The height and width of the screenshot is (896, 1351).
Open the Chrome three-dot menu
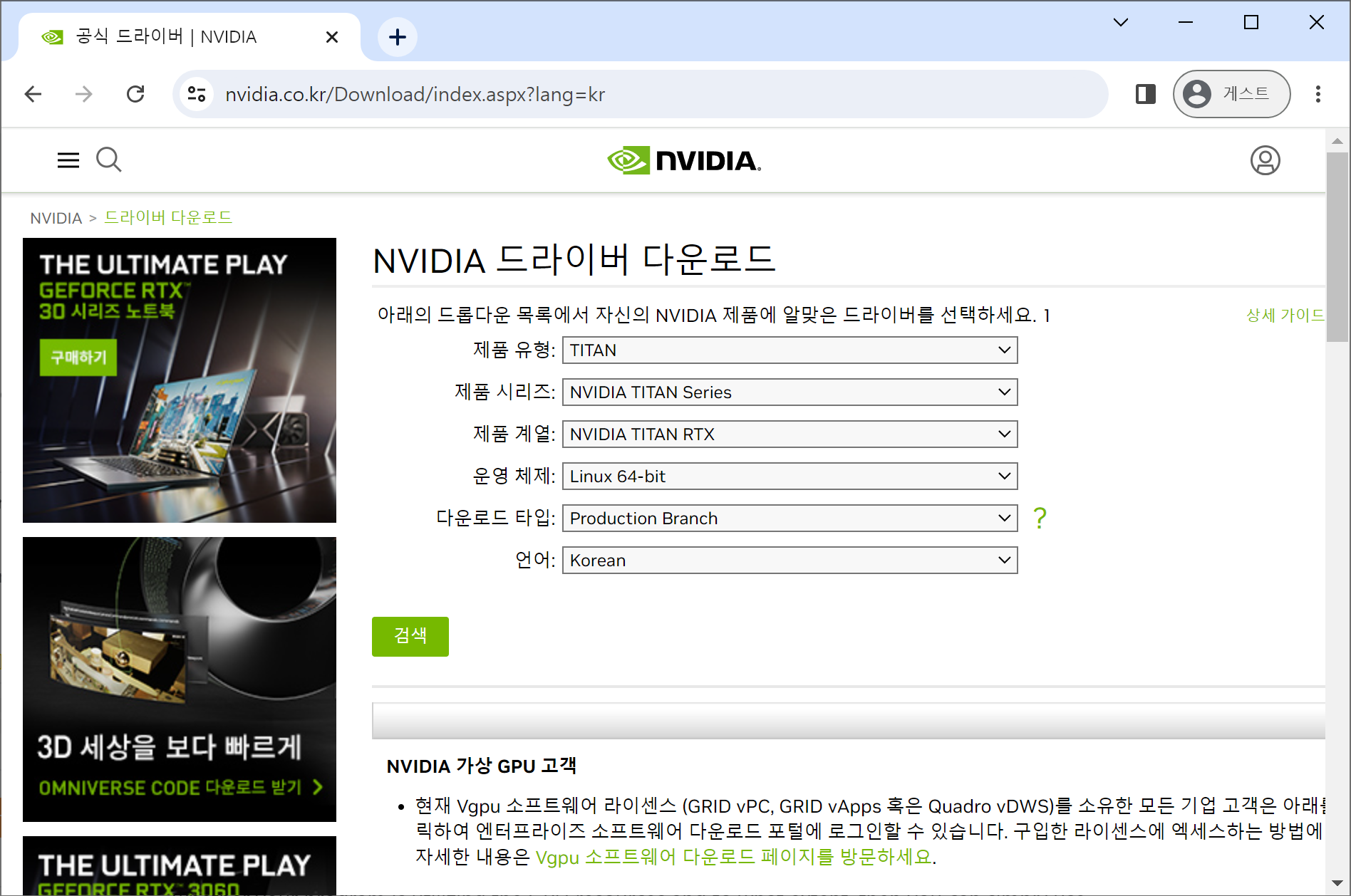point(1318,94)
